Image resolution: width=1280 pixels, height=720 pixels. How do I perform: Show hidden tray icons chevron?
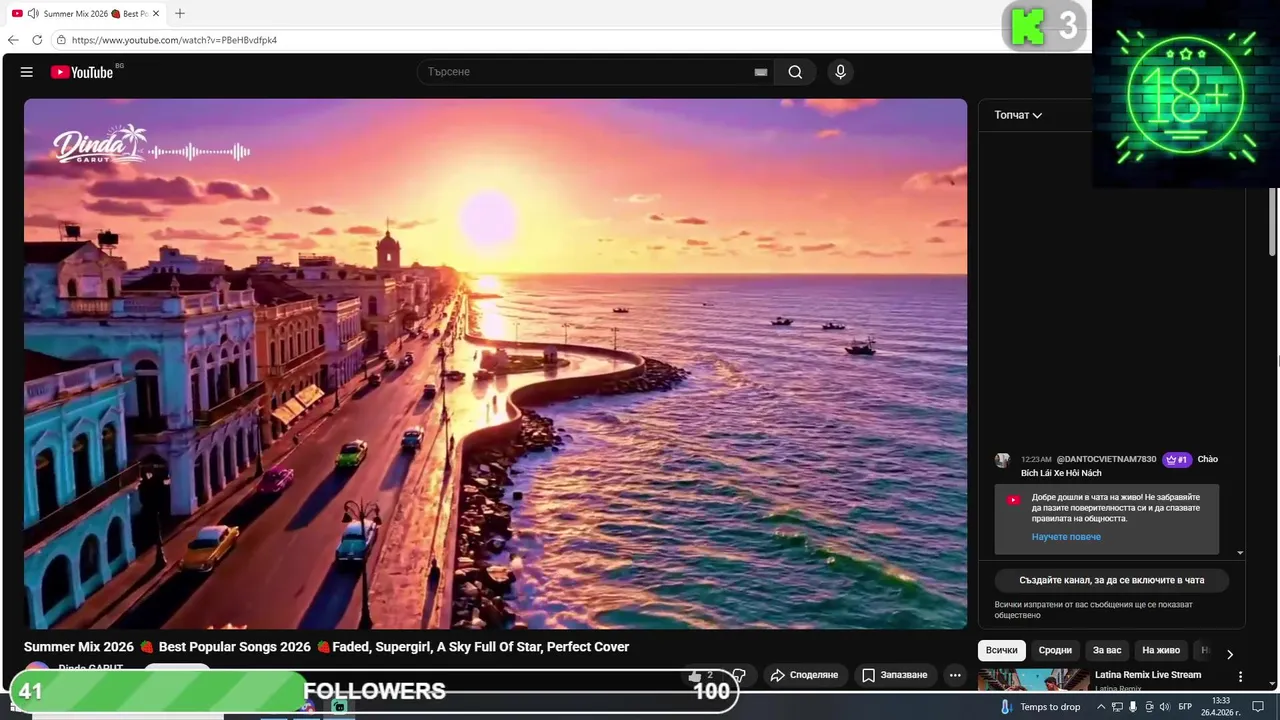coord(1100,707)
